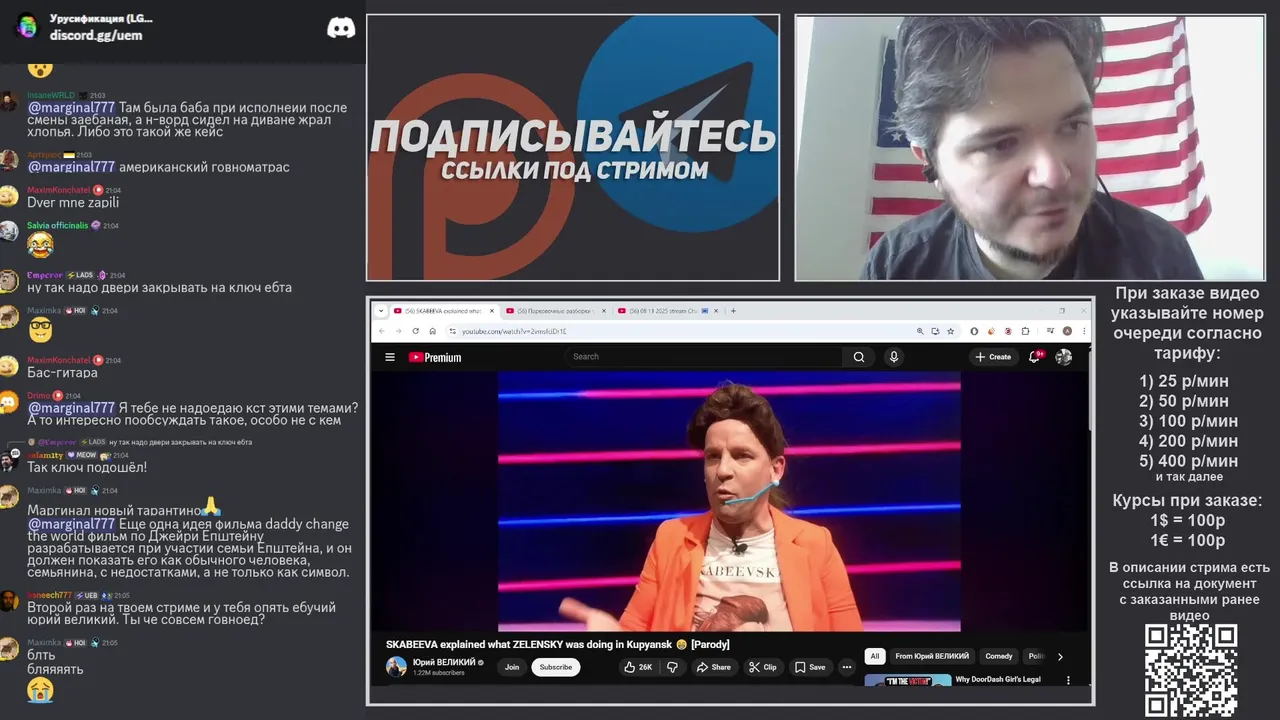The image size is (1280, 720).
Task: Click the ПОДПИСЫВАЙТЕСЬ banner
Action: [573, 136]
